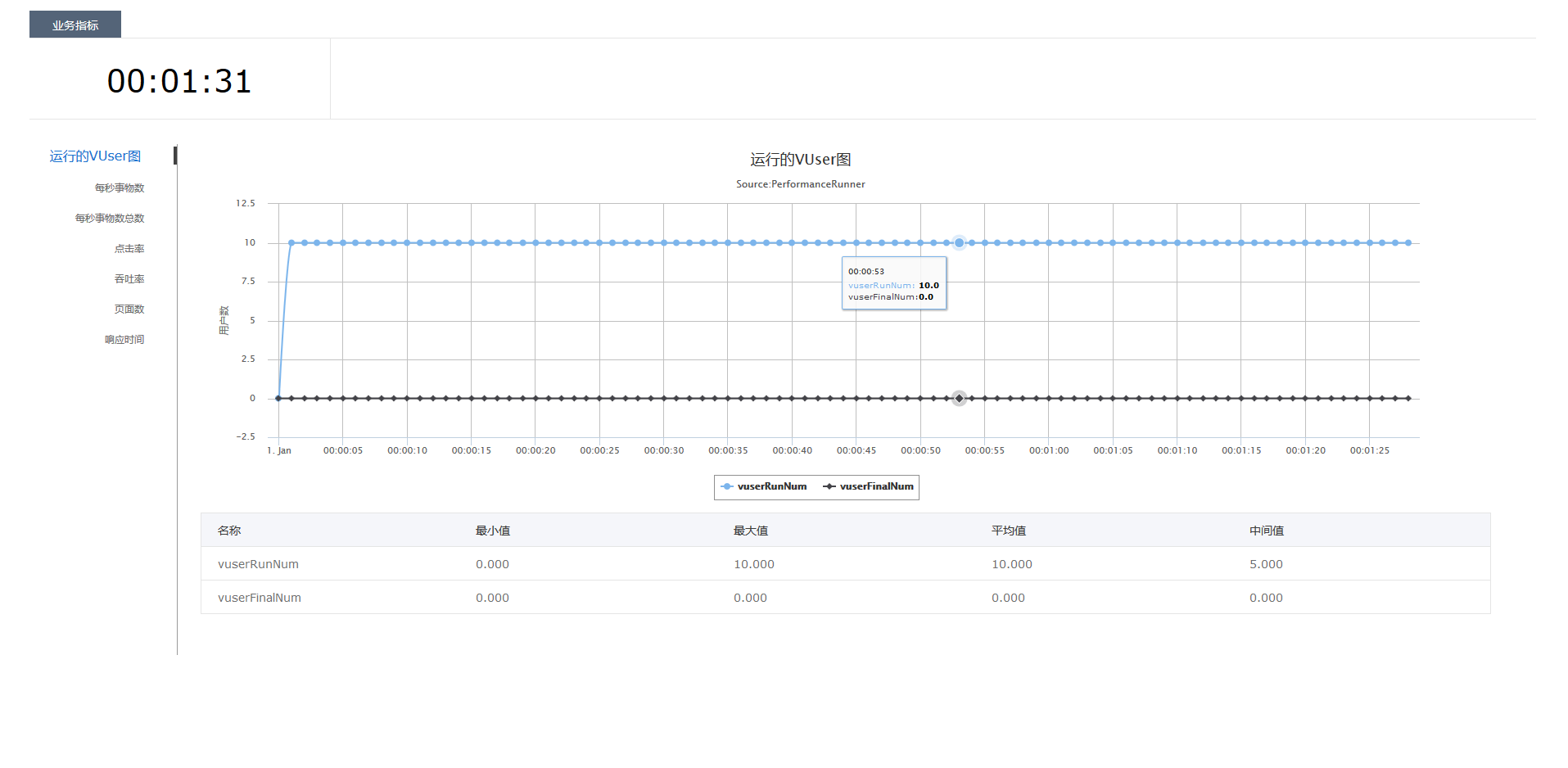The height and width of the screenshot is (768, 1568).
Task: Switch to 每秒事物数总数 view
Action: (110, 219)
